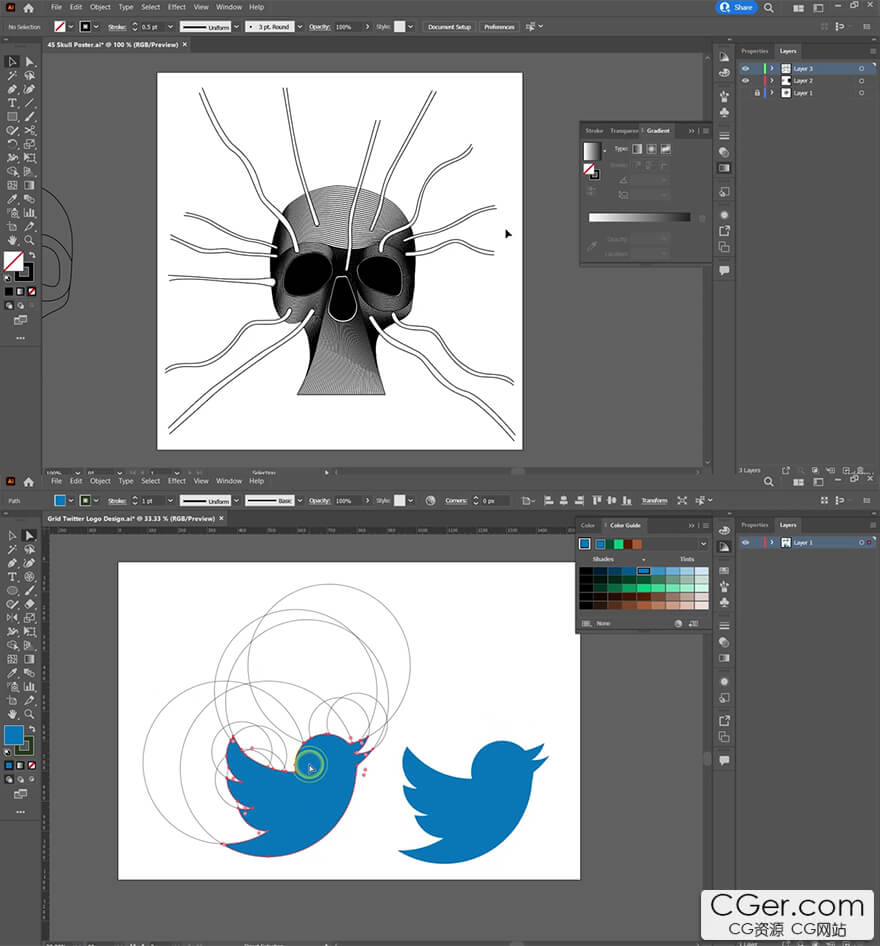Click the corners value field in Twitter control bar

(496, 501)
